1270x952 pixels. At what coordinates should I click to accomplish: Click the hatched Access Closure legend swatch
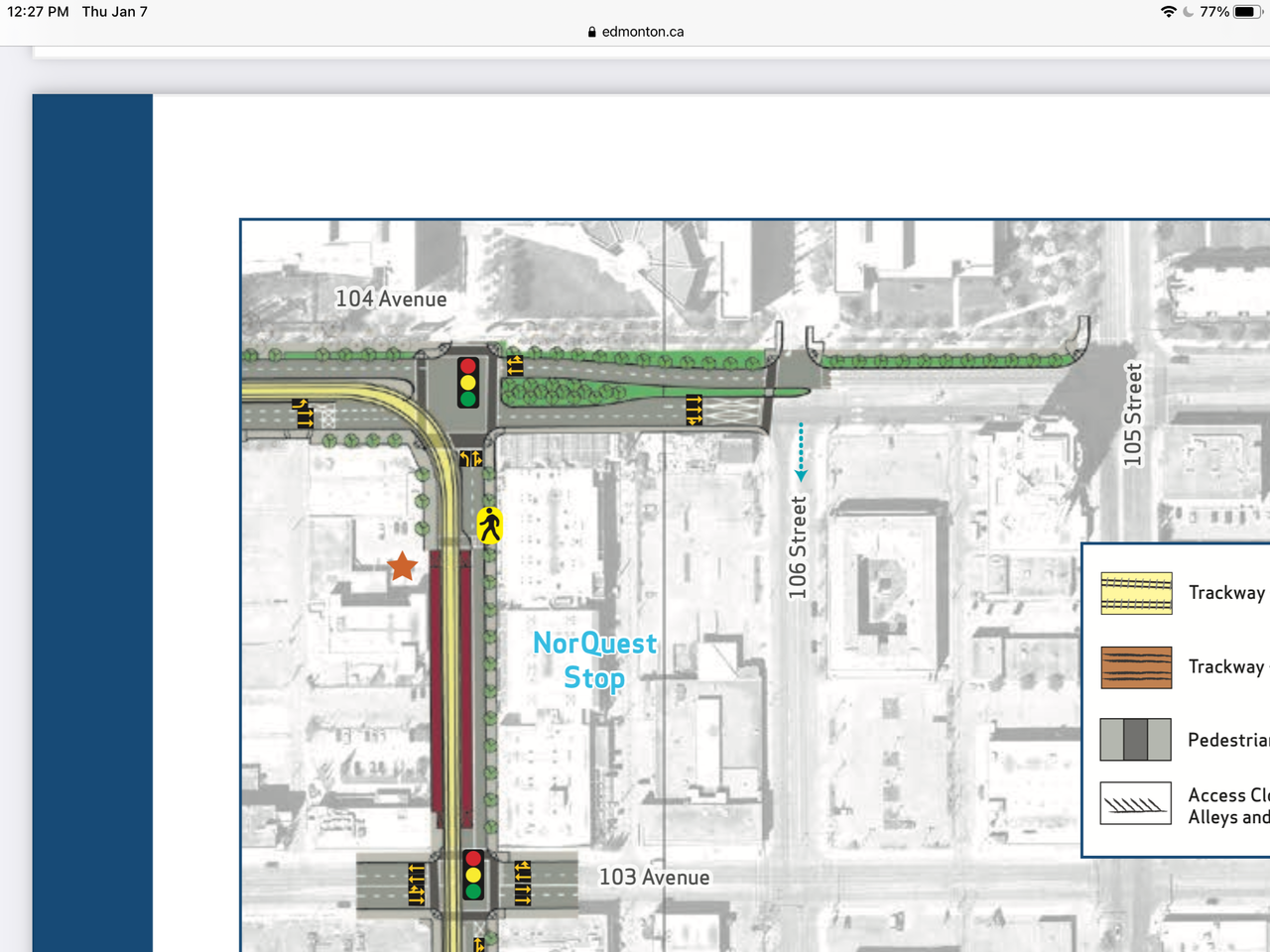pyautogui.click(x=1136, y=804)
